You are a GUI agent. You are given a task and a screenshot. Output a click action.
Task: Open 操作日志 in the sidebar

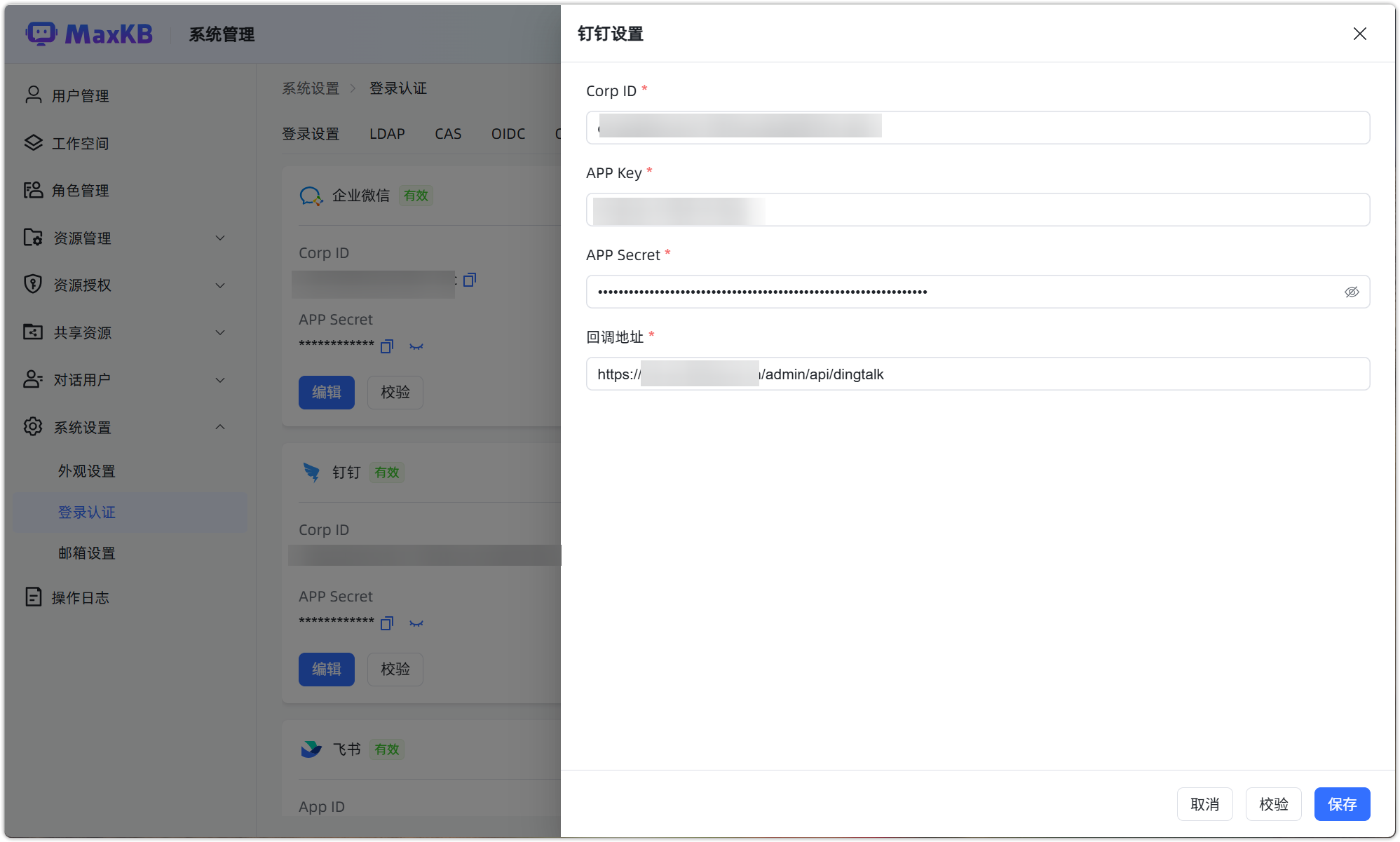[x=80, y=597]
